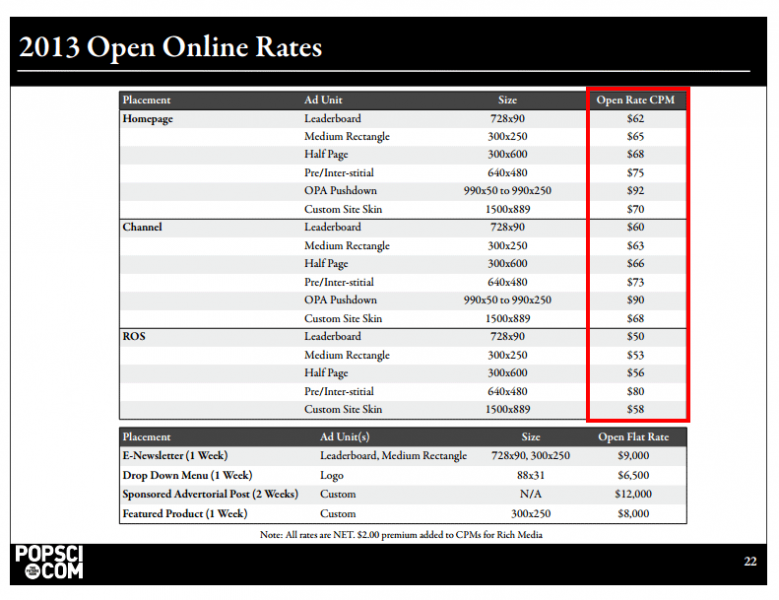Screen dimensions: 779x600
Task: Click the page number 22
Action: pyautogui.click(x=750, y=561)
